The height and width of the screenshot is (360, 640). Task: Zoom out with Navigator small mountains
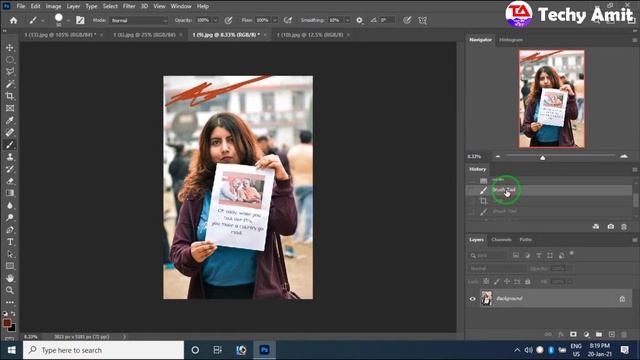coord(498,156)
